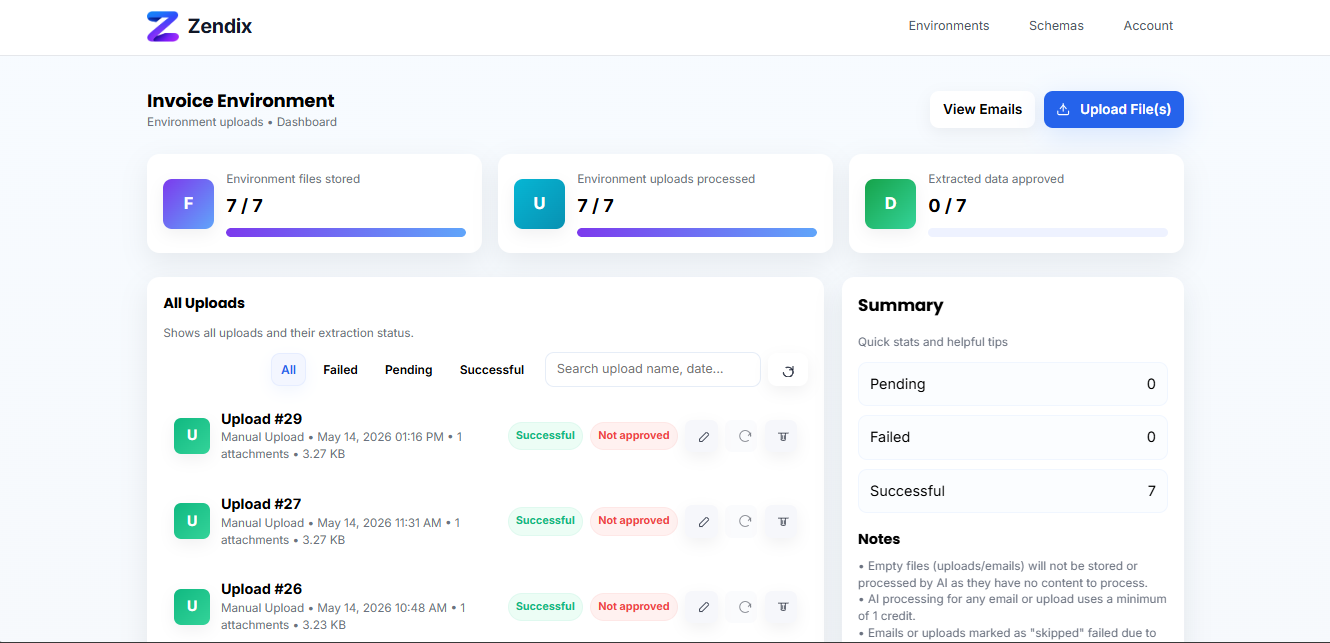
Task: Click the Not approved badge on Upload #29
Action: point(634,436)
